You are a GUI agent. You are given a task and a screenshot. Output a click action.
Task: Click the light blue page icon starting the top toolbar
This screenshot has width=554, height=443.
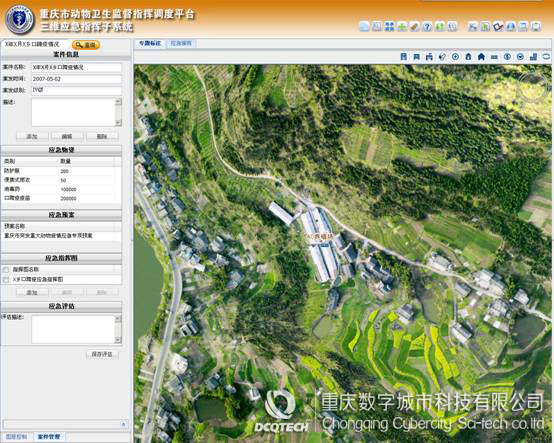point(364,26)
